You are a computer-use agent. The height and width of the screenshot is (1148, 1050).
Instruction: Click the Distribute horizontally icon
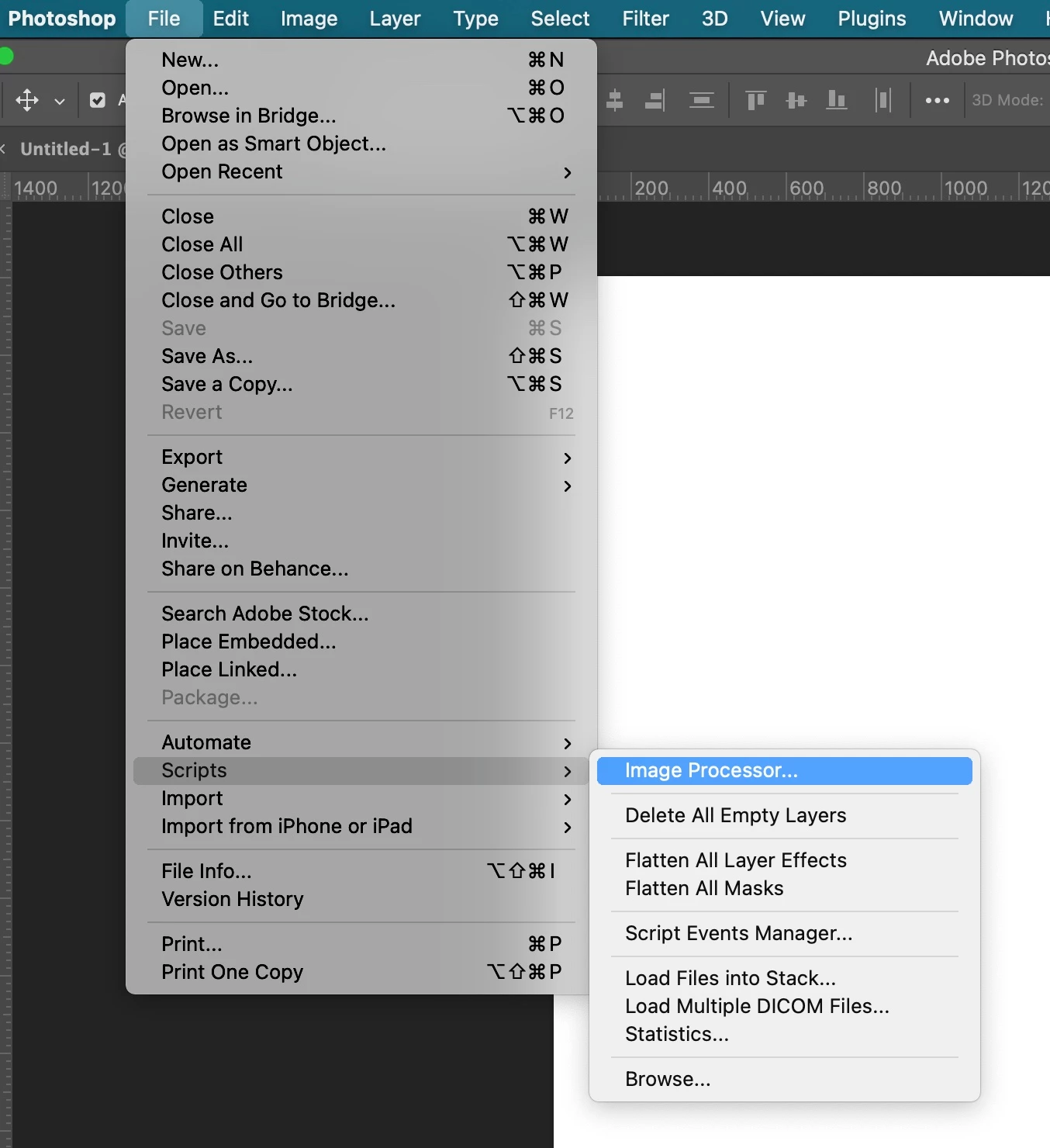coord(882,100)
